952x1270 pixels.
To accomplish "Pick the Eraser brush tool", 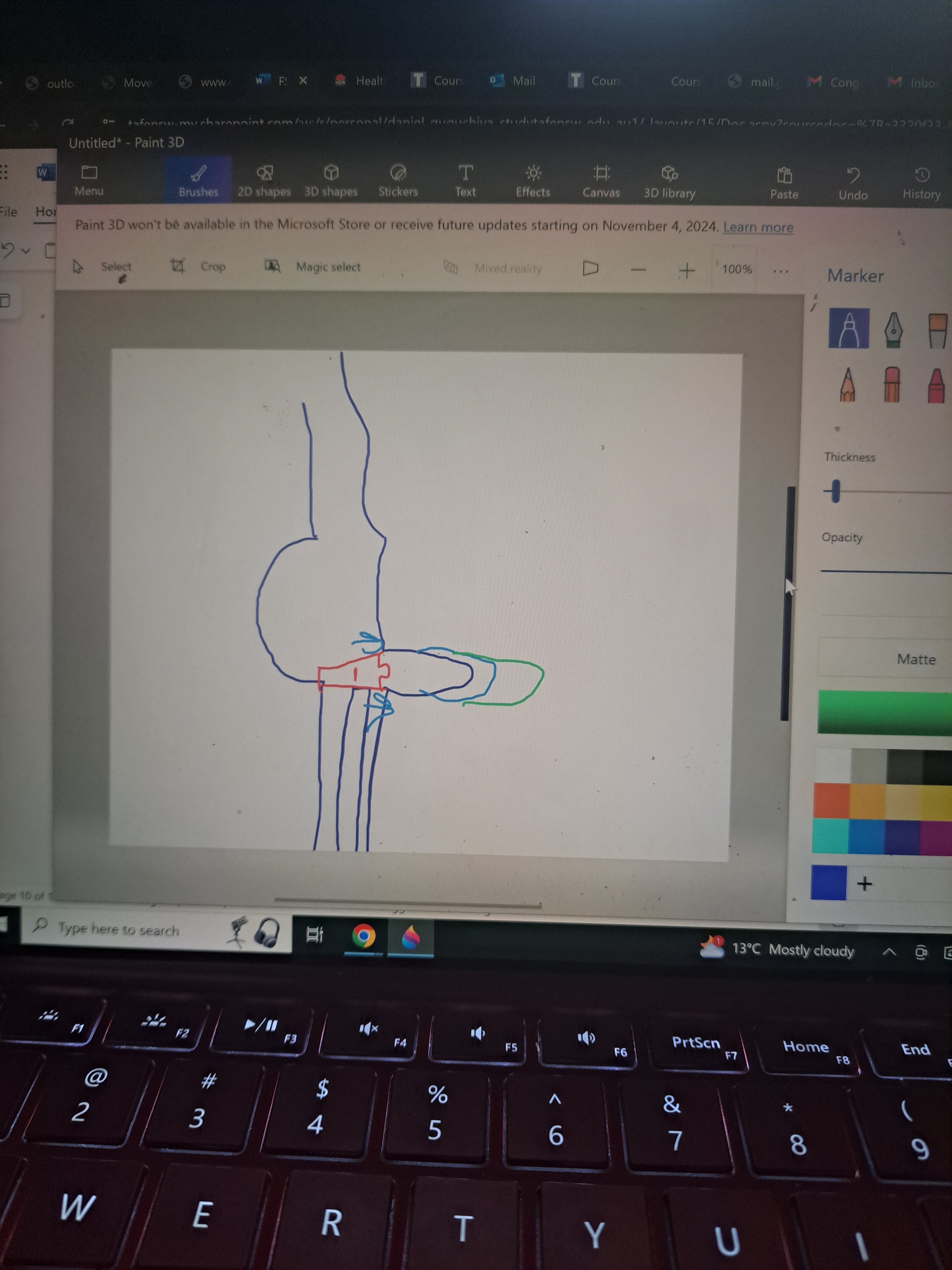I will pos(892,385).
